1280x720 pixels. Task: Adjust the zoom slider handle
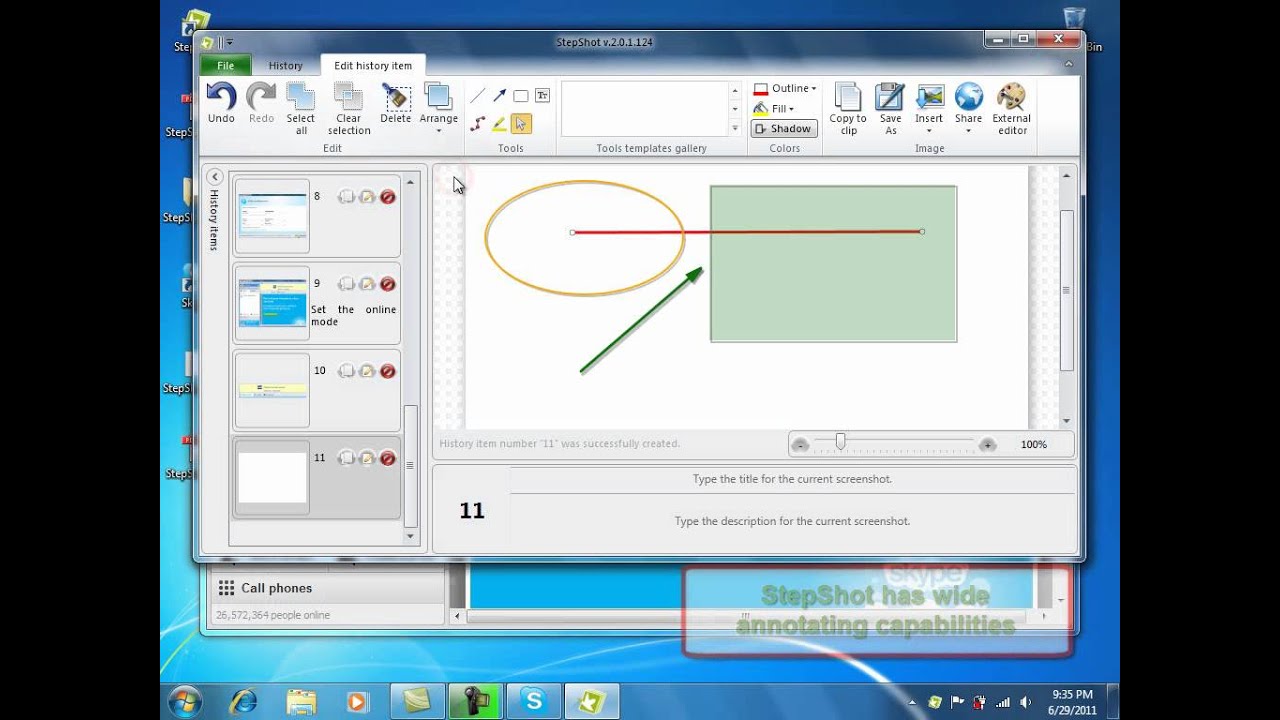point(840,441)
